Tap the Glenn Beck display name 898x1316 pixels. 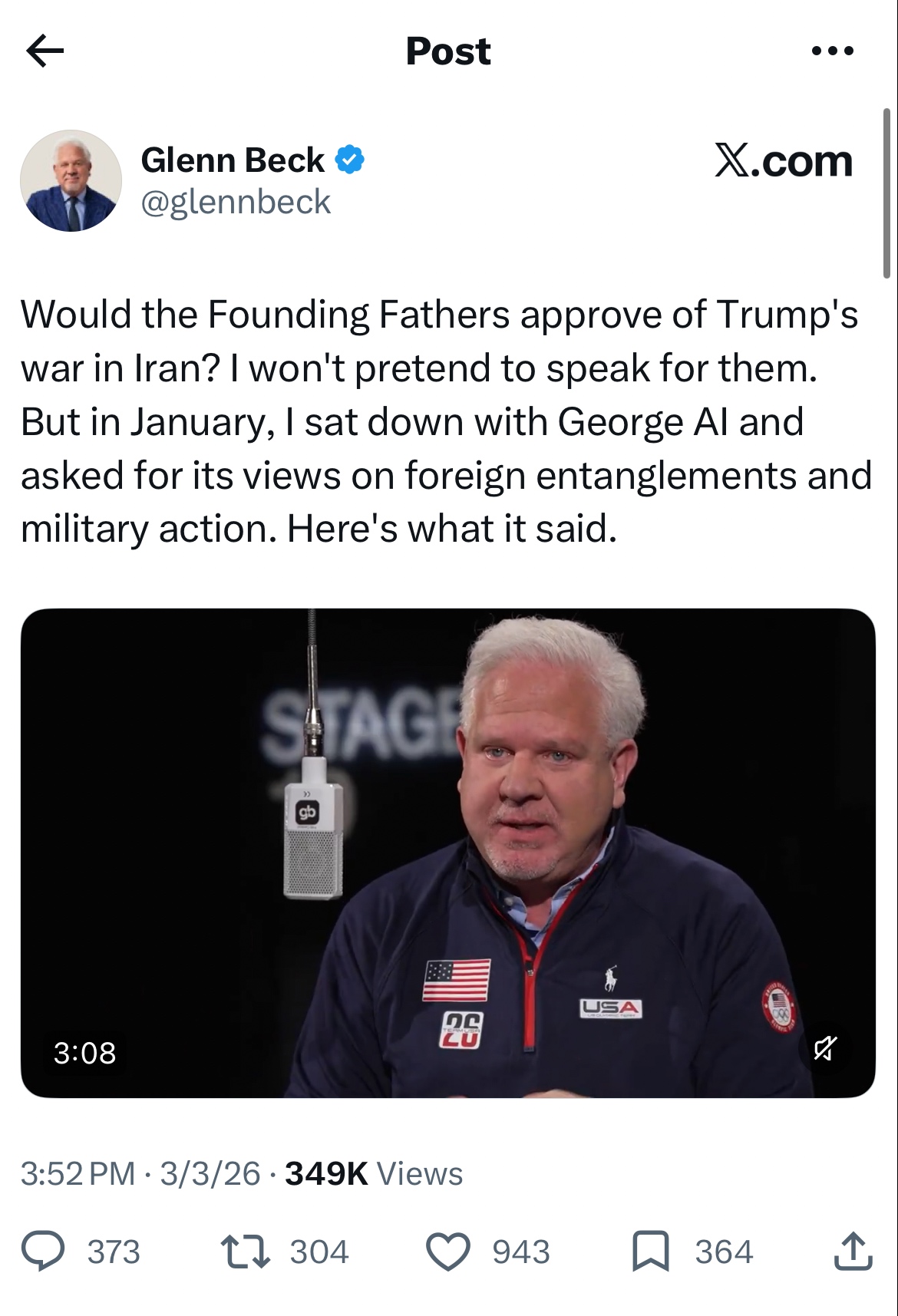click(233, 160)
